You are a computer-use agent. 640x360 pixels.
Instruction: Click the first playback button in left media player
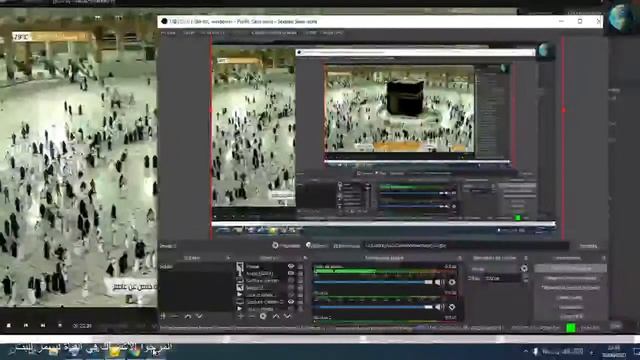click(9, 326)
